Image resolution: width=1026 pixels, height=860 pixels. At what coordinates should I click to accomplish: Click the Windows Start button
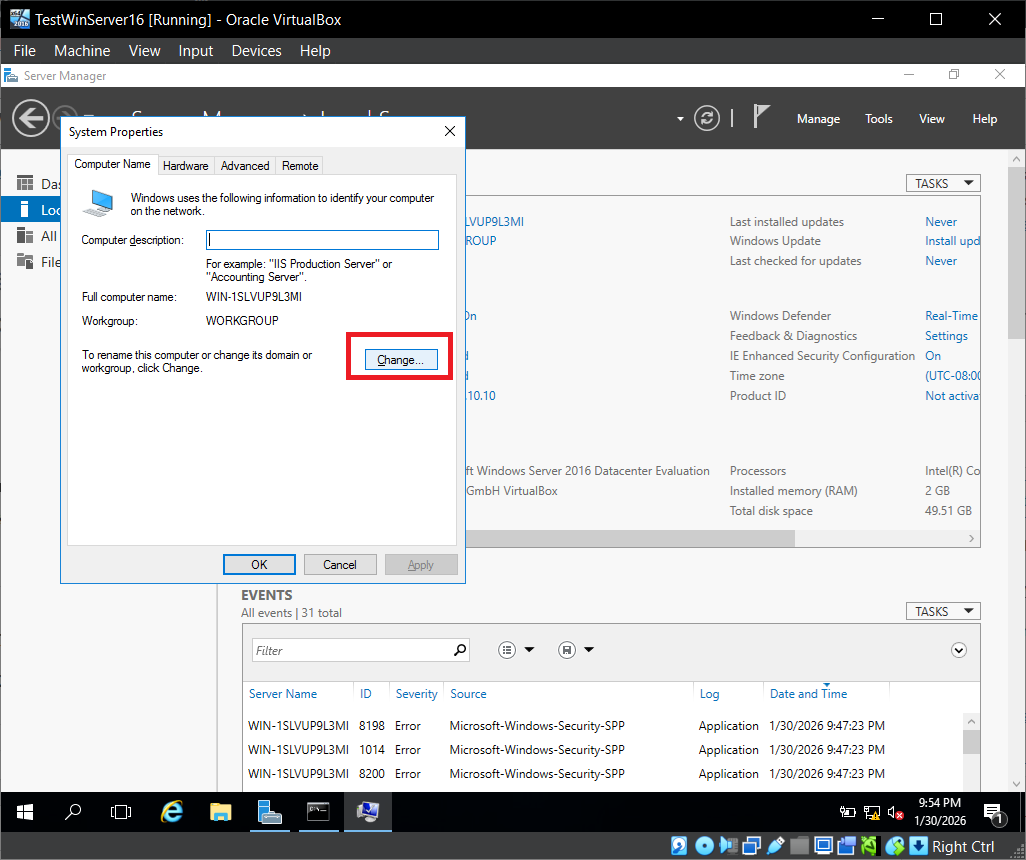(x=24, y=812)
